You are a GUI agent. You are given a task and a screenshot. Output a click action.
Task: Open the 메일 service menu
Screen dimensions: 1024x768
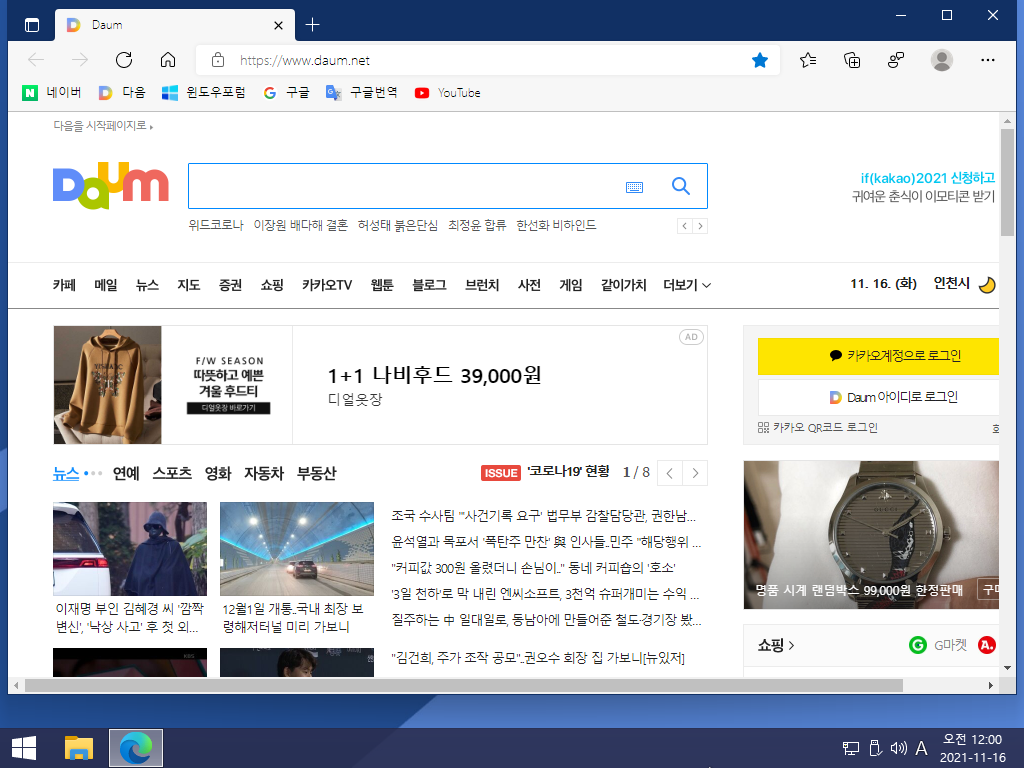106,285
